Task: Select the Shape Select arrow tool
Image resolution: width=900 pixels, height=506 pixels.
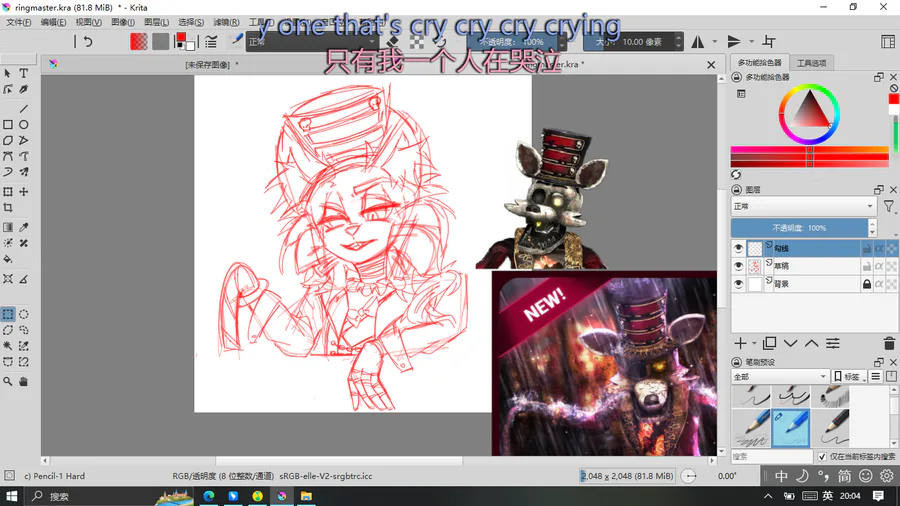Action: click(x=7, y=73)
